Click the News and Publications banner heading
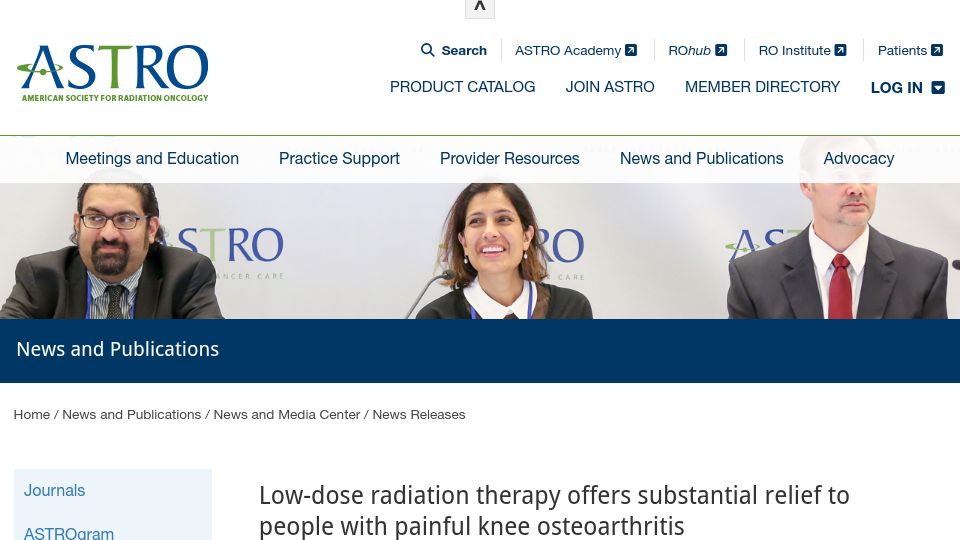Screen dimensions: 960x540 pos(118,349)
